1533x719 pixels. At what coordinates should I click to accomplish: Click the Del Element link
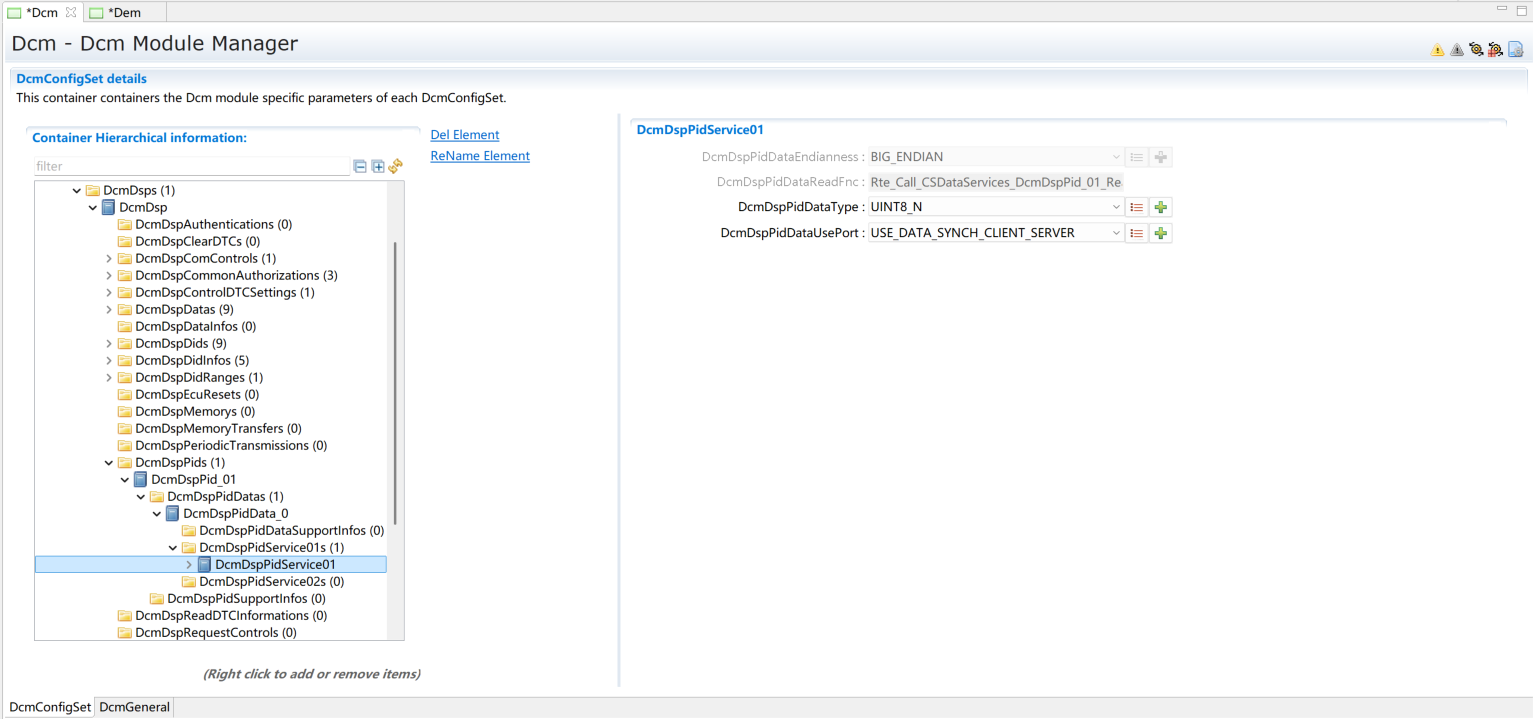pos(464,135)
